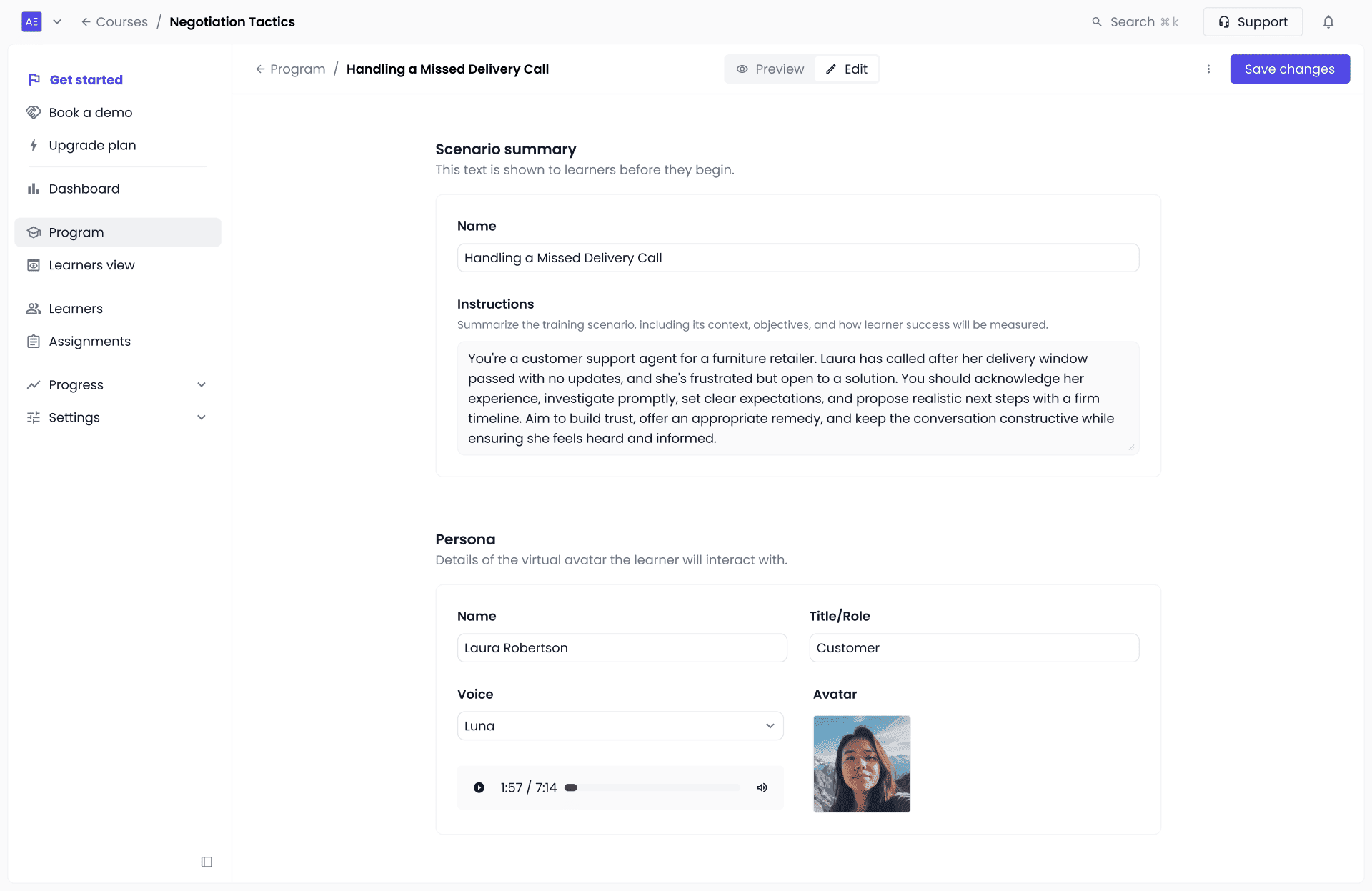Switch to Edit mode
This screenshot has height=891, width=1372.
pyautogui.click(x=847, y=69)
